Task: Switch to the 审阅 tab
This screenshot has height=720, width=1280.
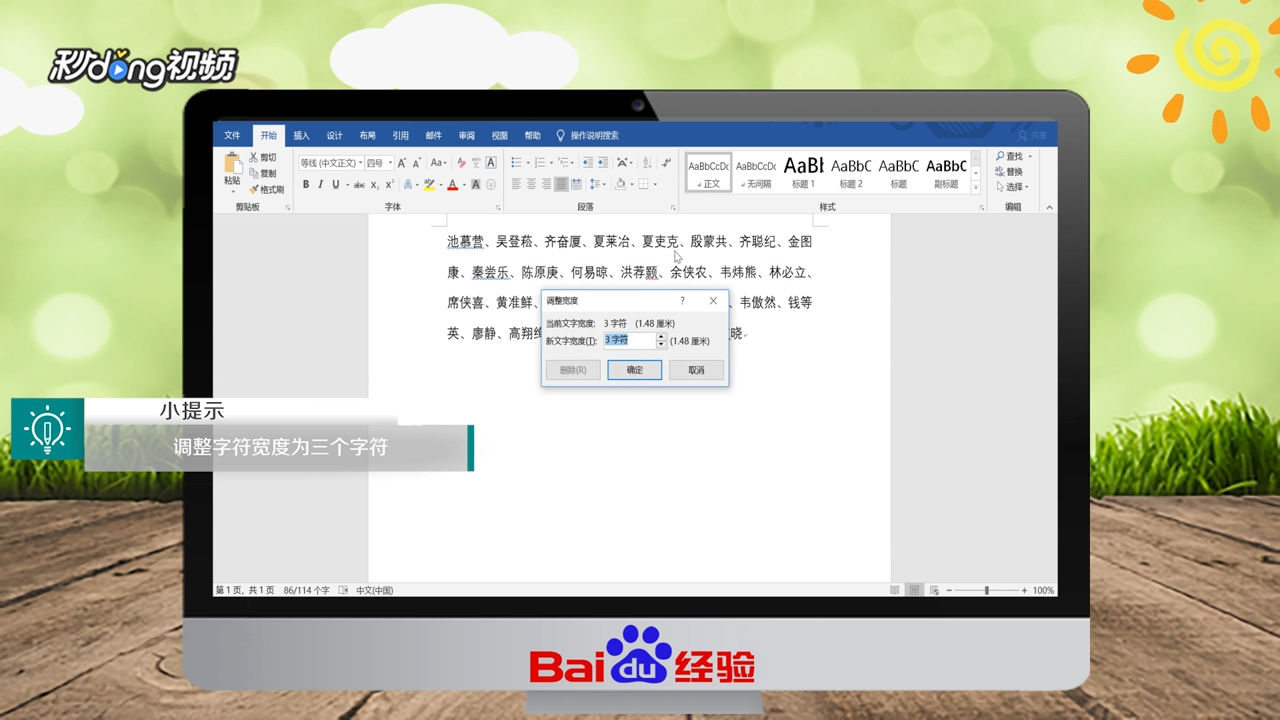Action: [x=466, y=135]
